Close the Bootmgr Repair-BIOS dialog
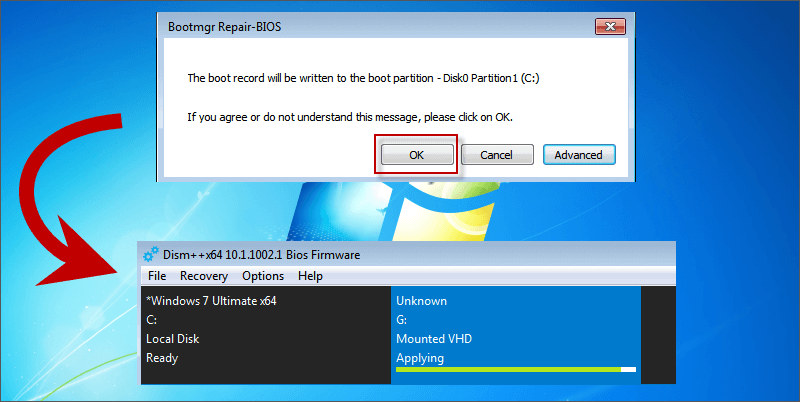The image size is (800, 402). (610, 27)
